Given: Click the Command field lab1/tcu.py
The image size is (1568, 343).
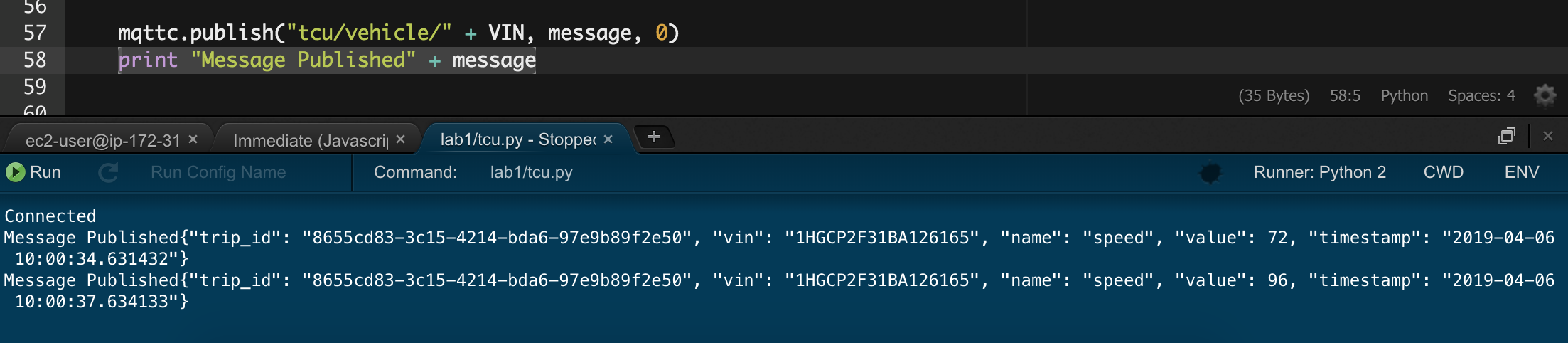Looking at the screenshot, I should click(x=532, y=172).
